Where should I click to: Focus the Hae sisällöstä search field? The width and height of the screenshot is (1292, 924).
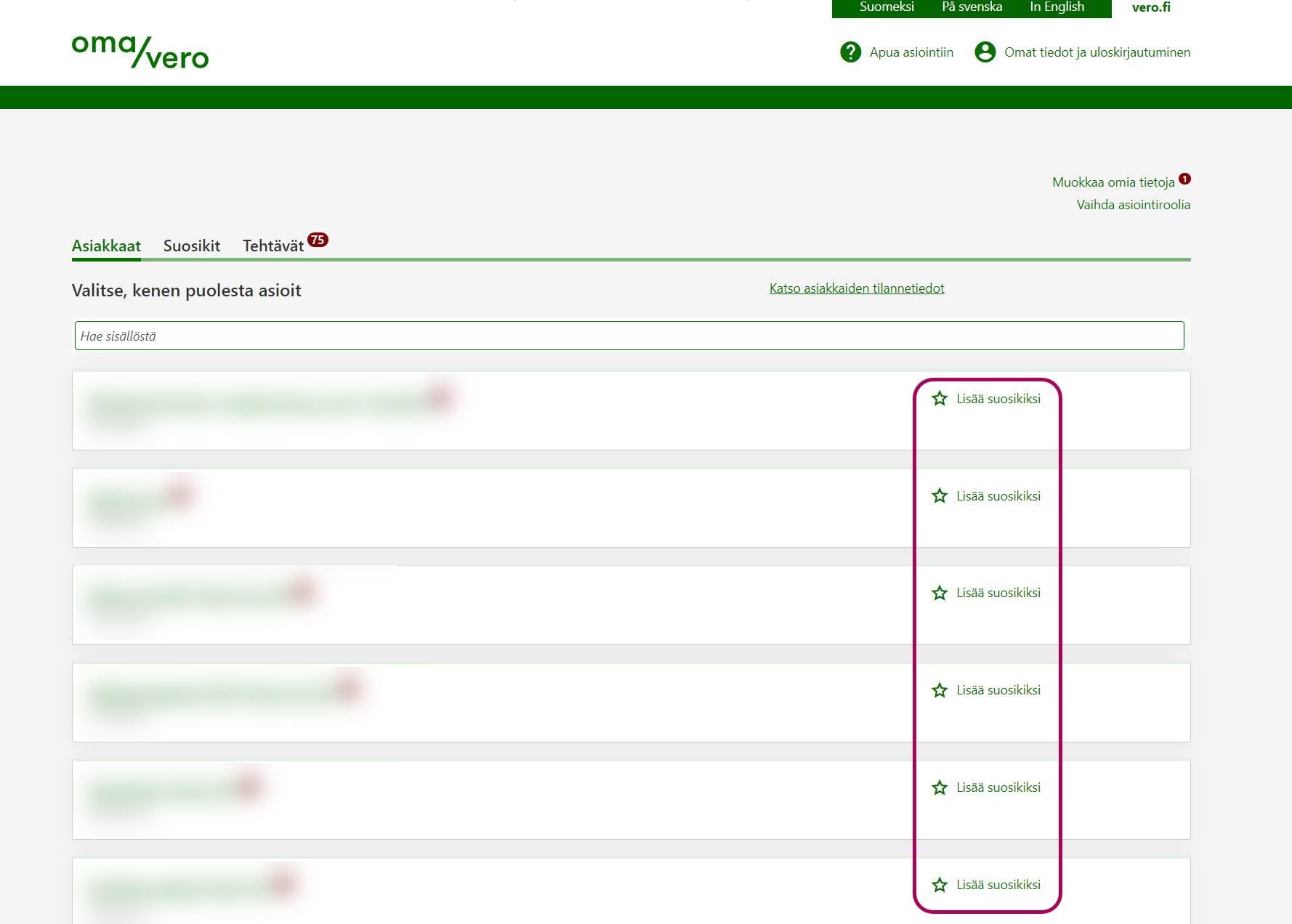pos(629,336)
